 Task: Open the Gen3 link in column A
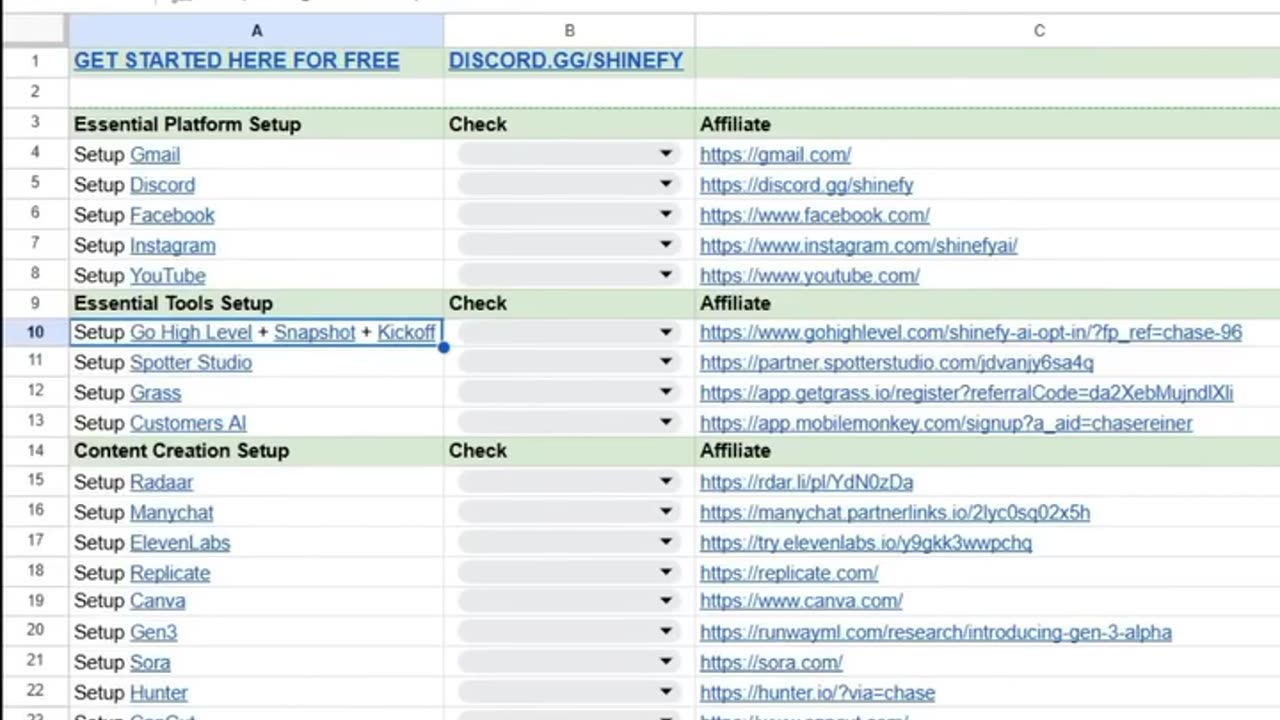pyautogui.click(x=153, y=631)
